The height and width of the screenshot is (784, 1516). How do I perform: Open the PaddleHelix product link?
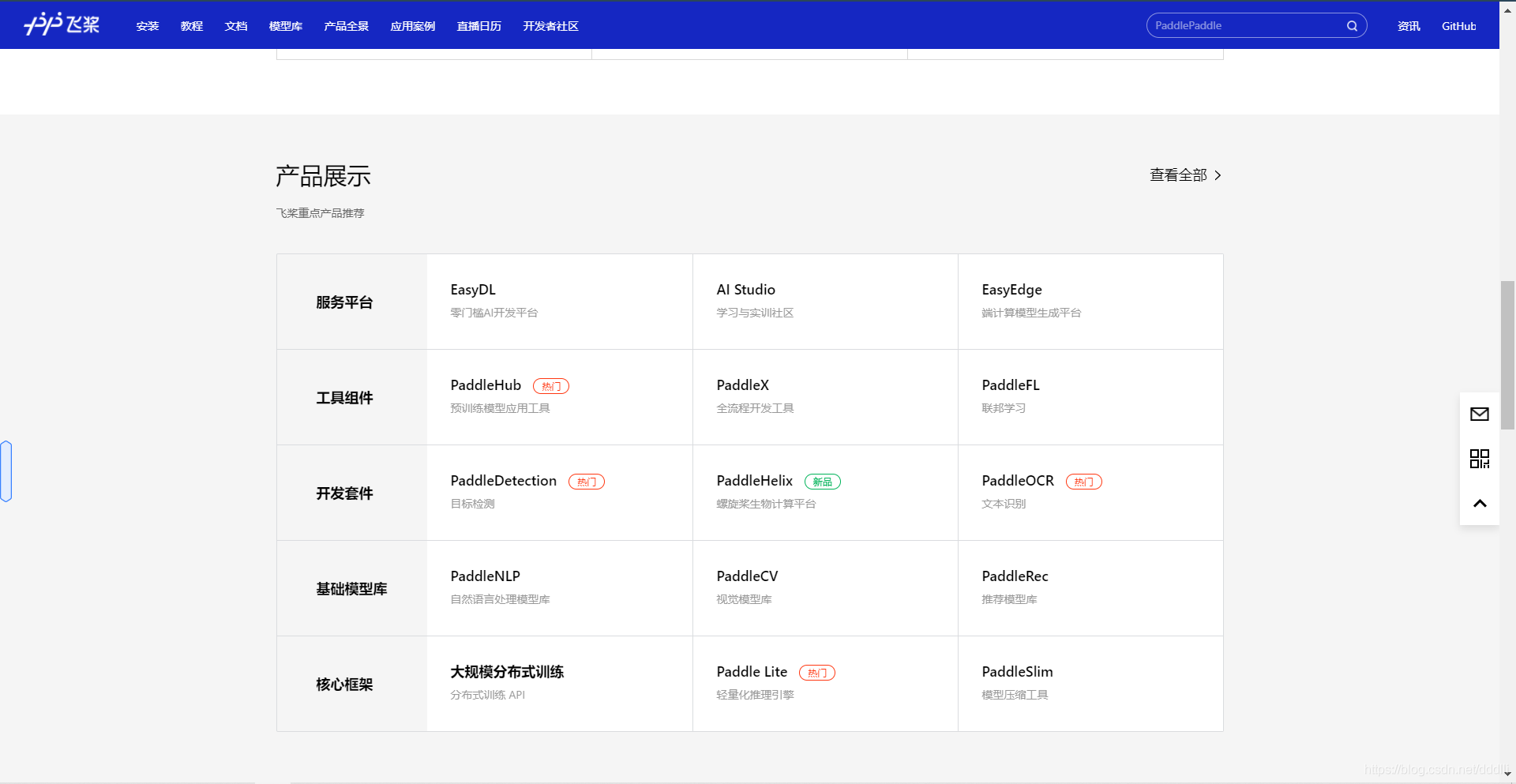tap(755, 481)
